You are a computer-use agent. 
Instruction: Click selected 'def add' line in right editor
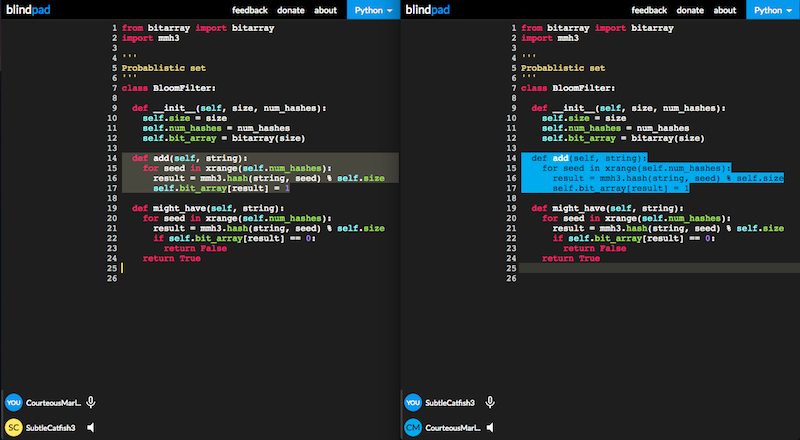589,158
